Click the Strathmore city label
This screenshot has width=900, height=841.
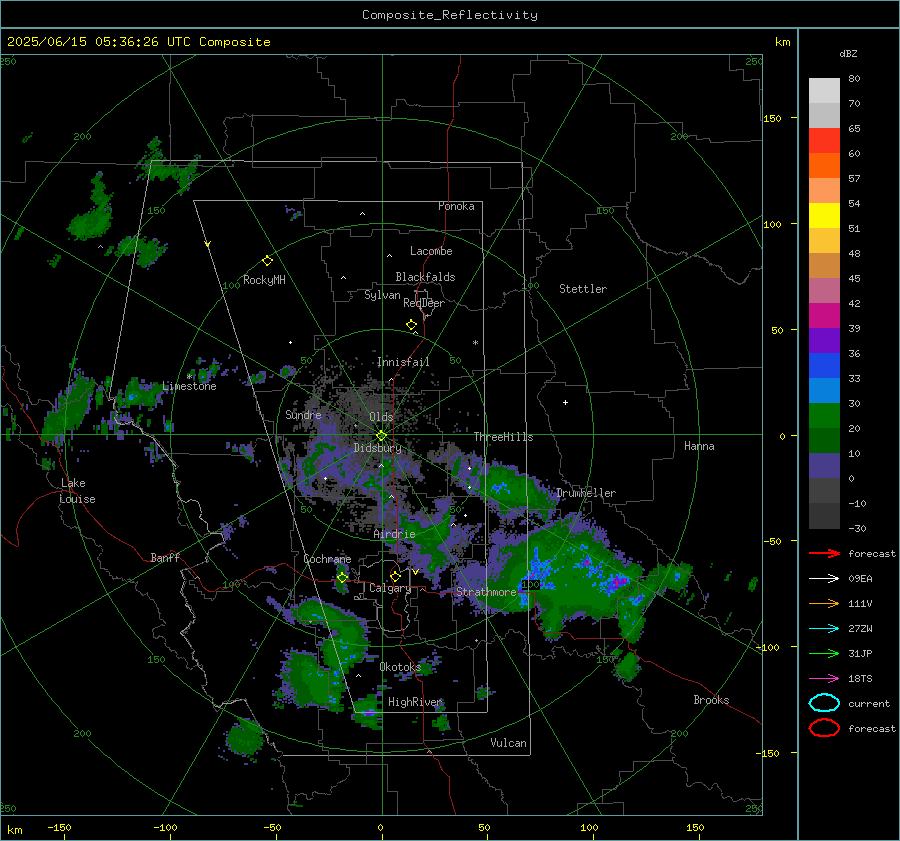(x=486, y=592)
